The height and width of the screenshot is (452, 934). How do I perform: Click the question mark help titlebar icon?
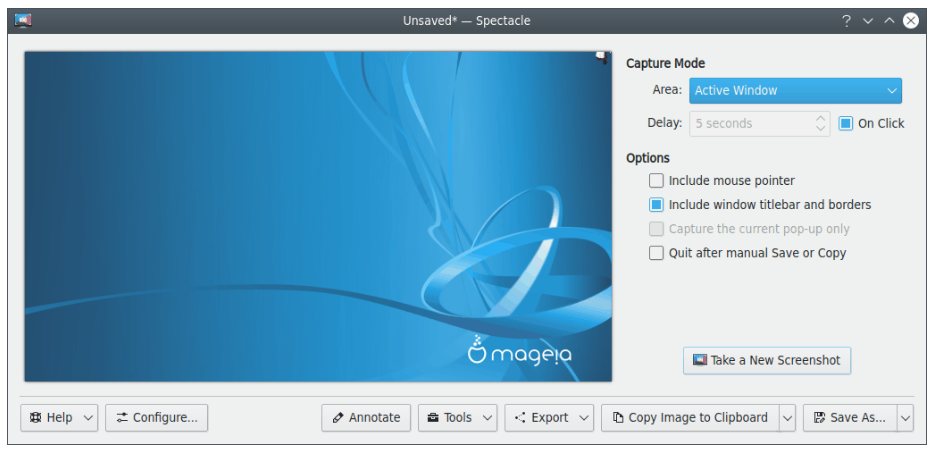pos(846,21)
